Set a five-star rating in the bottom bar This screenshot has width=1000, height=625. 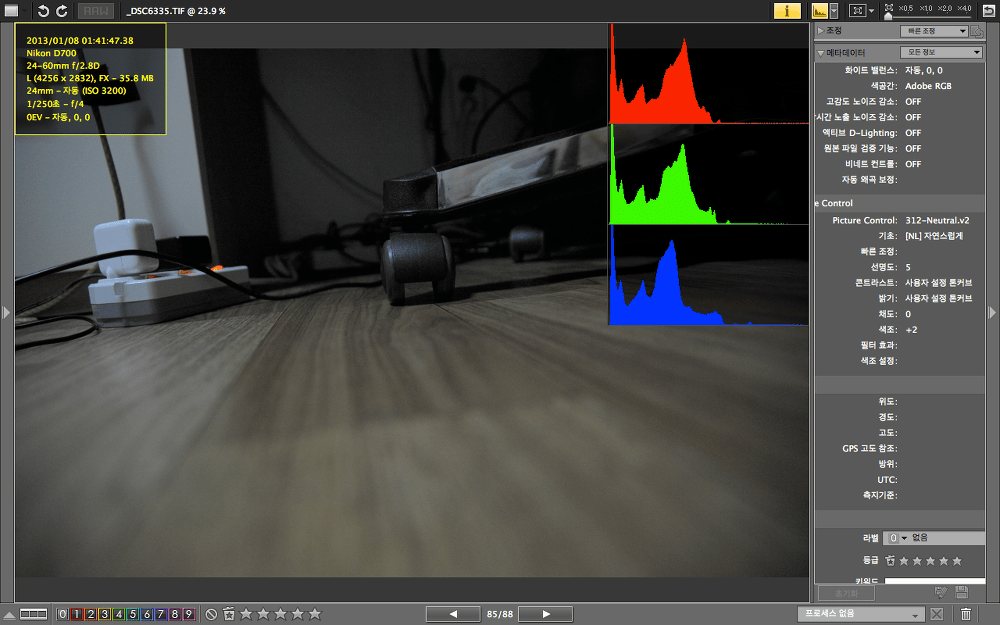point(315,614)
